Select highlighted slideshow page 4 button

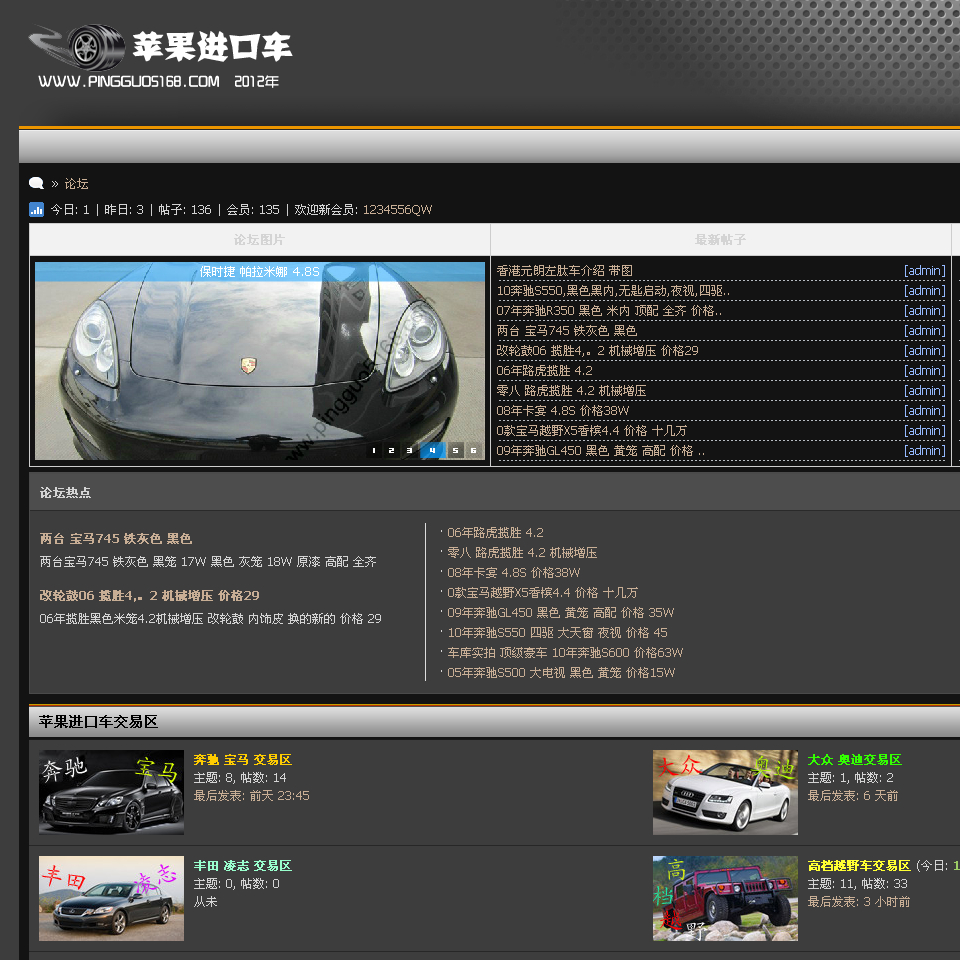coord(432,450)
